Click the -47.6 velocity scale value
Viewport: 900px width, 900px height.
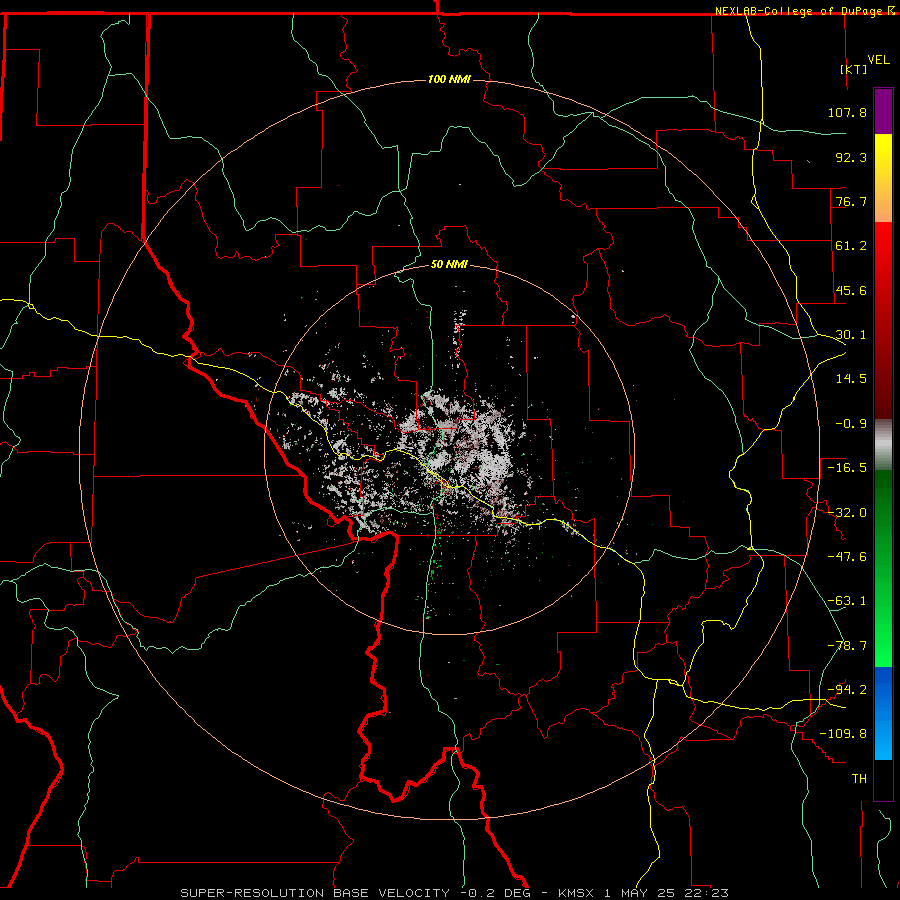coord(847,557)
